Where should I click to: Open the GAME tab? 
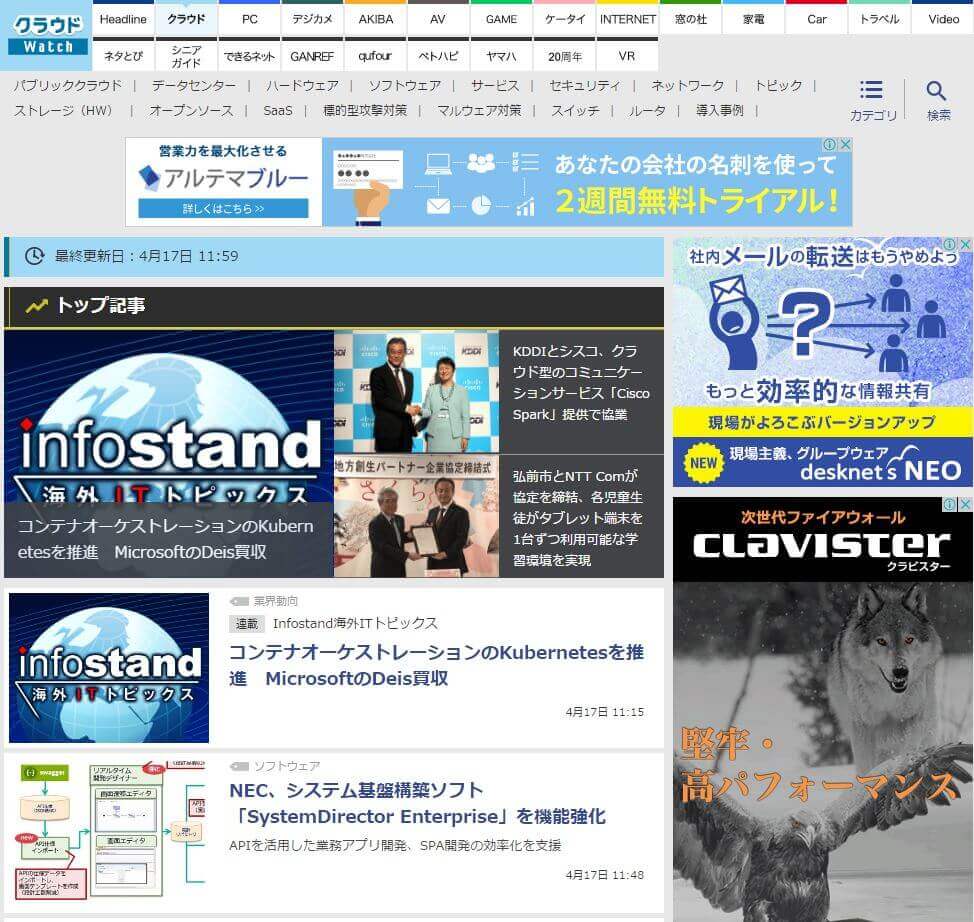(501, 19)
